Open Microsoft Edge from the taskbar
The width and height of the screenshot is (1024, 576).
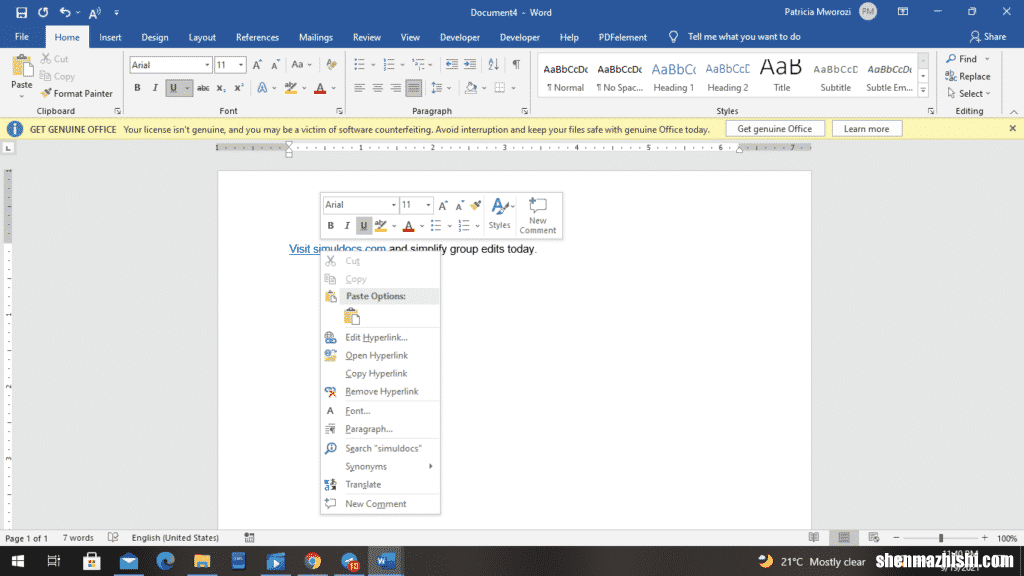pos(165,561)
